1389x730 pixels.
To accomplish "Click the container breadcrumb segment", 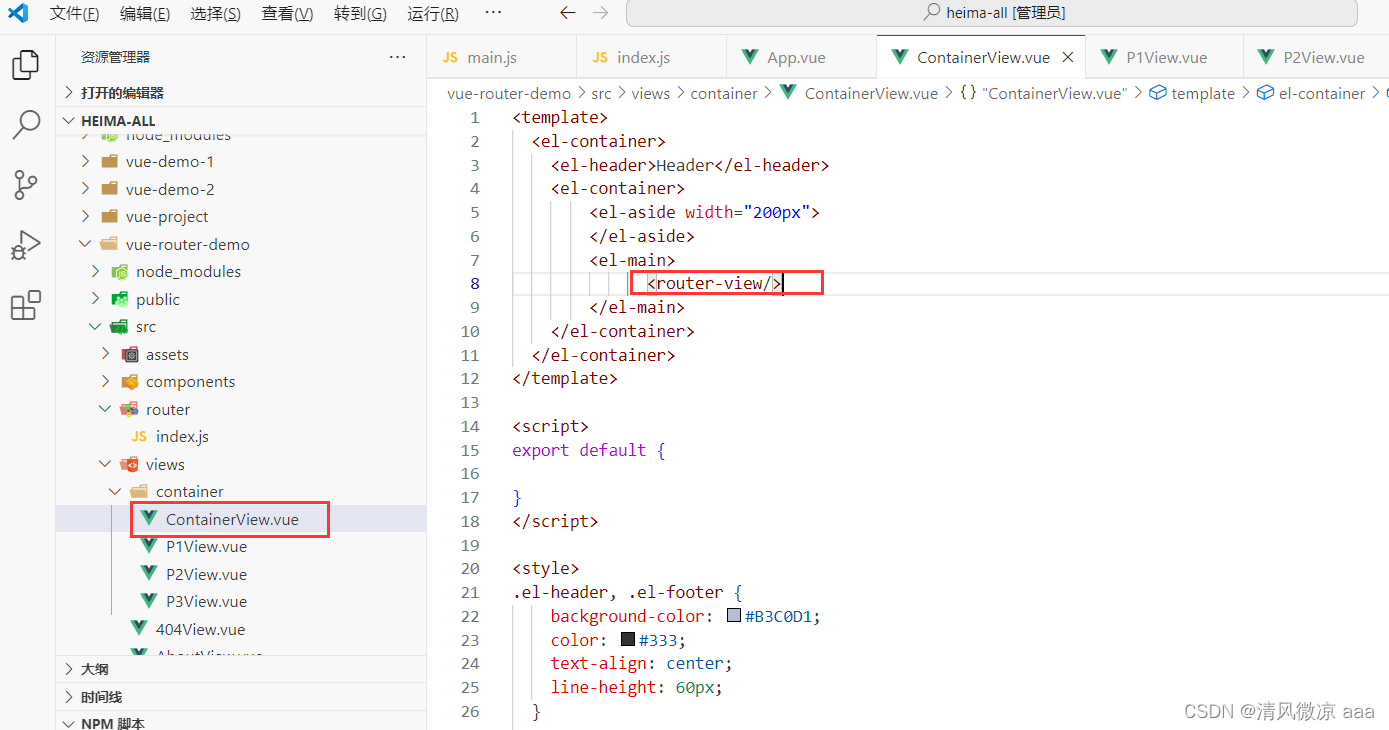I will pos(724,93).
